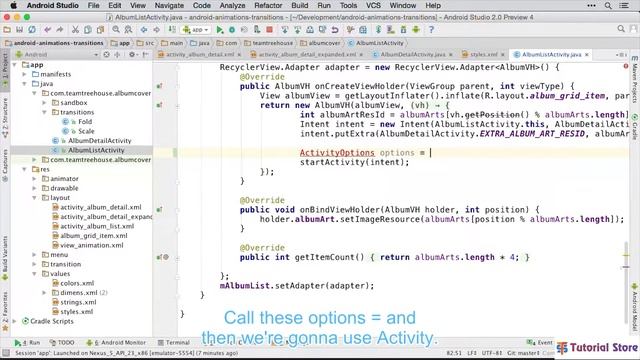
Task: Open Project panel gear settings
Action: click(x=132, y=54)
